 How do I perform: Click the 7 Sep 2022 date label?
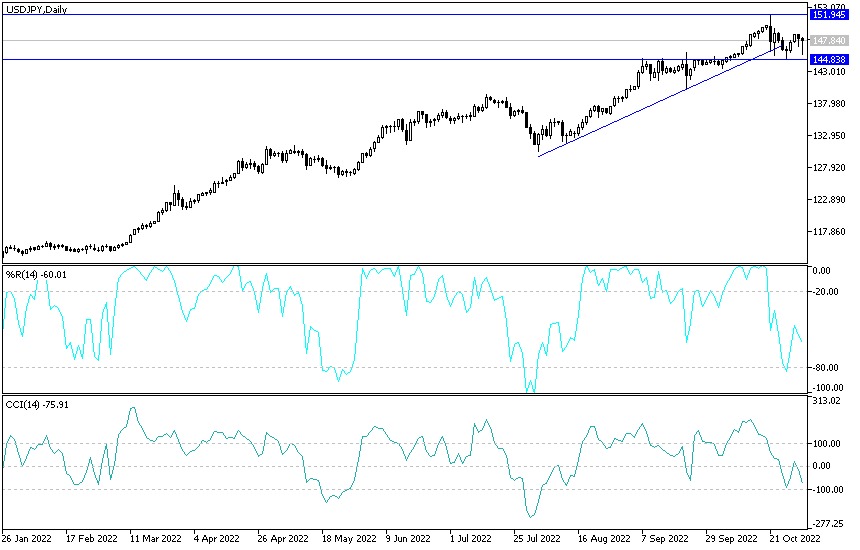665,538
